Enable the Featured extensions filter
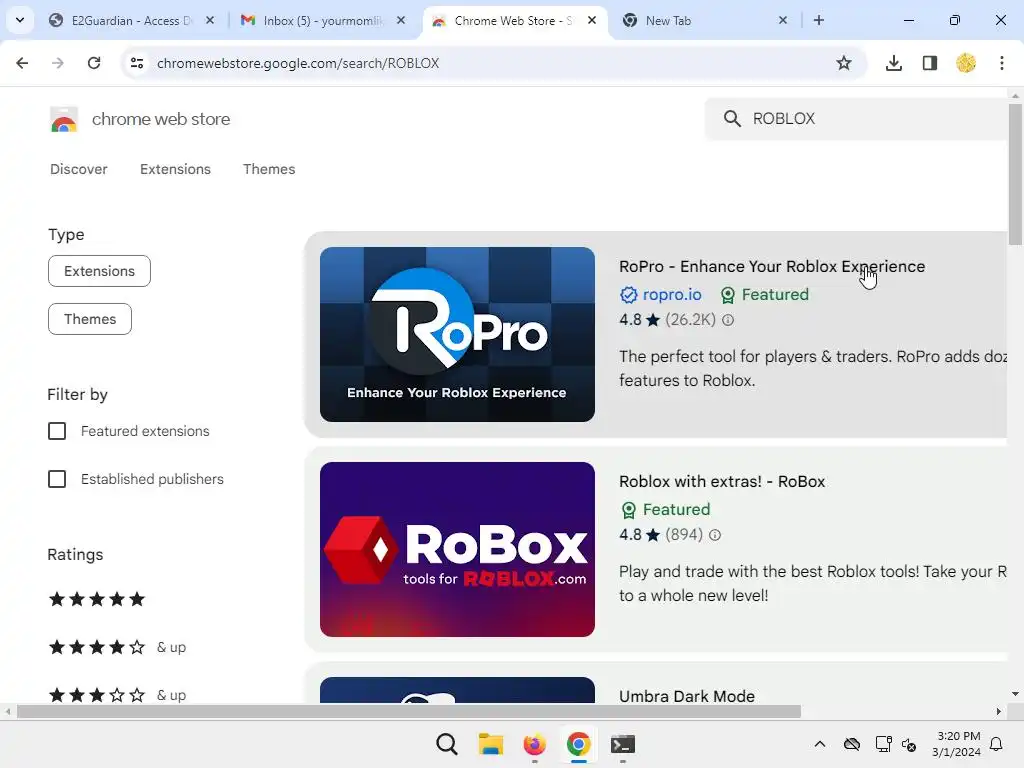This screenshot has height=768, width=1024. (57, 431)
